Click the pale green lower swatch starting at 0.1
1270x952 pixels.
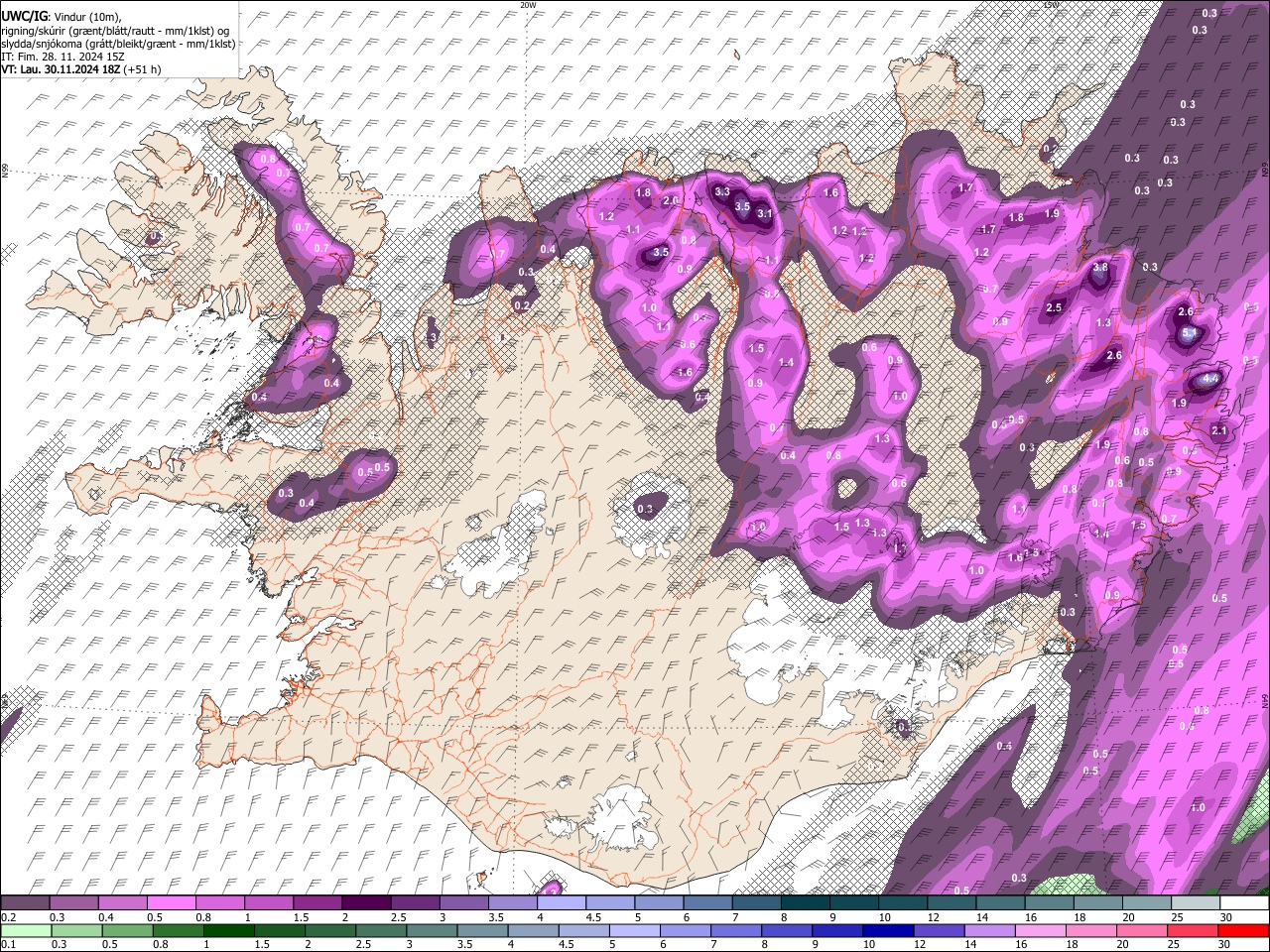26,931
